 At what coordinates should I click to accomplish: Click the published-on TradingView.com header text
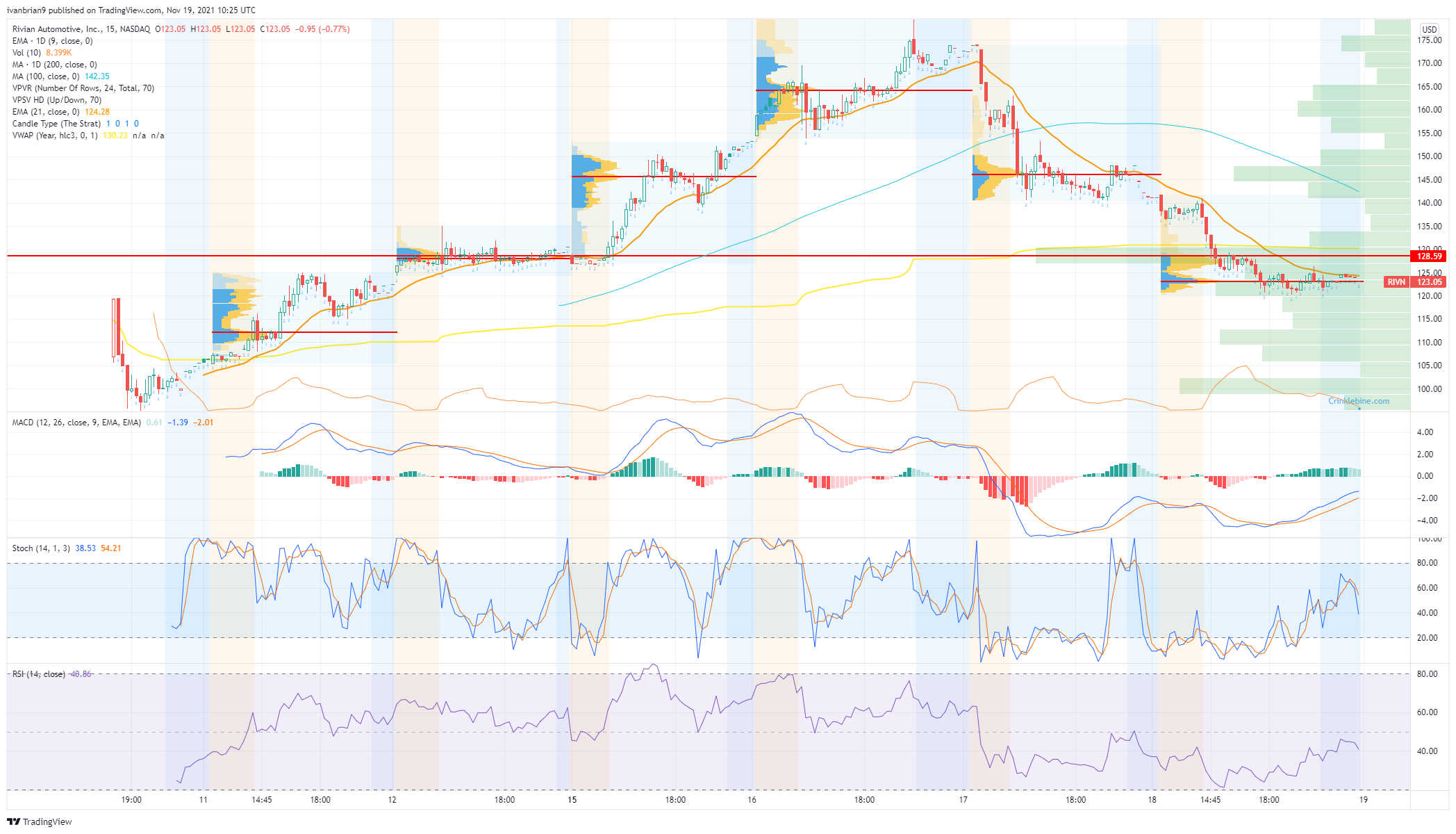coord(131,10)
